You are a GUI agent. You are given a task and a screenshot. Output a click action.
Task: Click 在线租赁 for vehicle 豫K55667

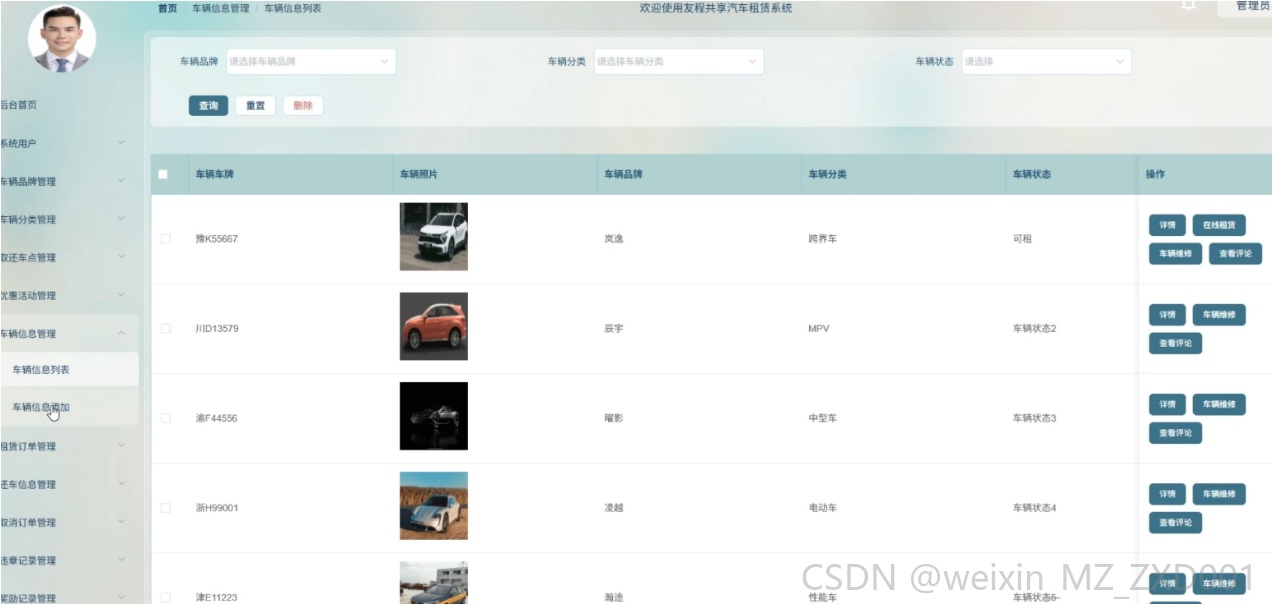1219,225
